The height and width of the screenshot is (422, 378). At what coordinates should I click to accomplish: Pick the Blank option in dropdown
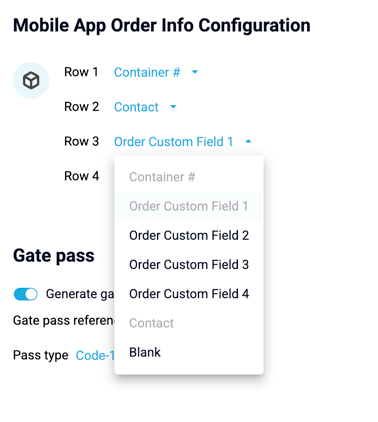coord(189,352)
